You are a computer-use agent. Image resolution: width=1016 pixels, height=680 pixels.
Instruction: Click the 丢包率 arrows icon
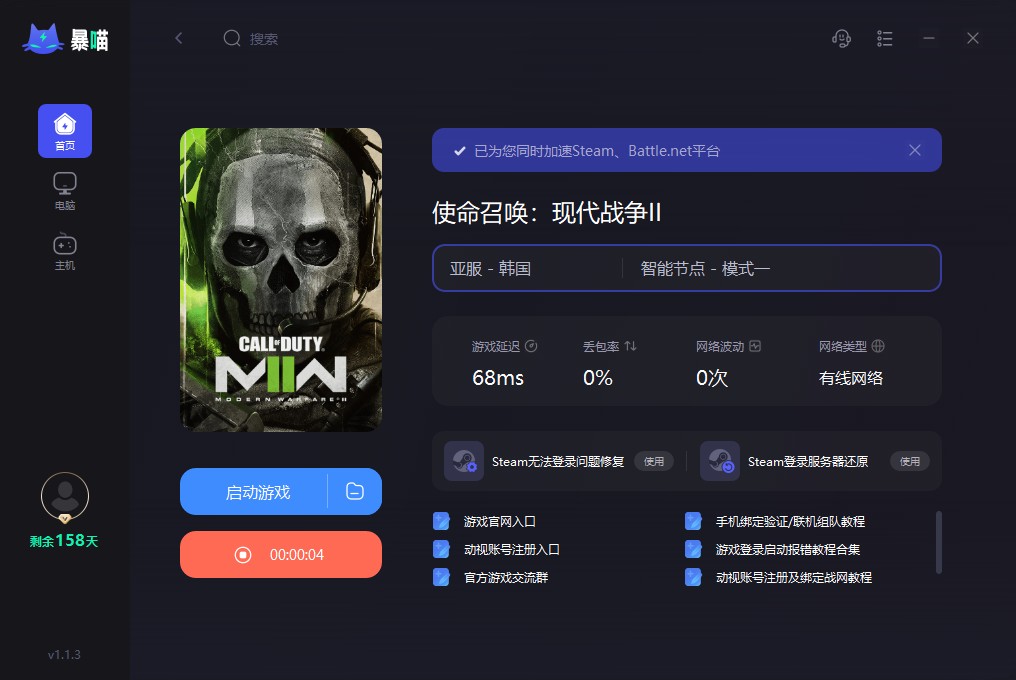[630, 346]
